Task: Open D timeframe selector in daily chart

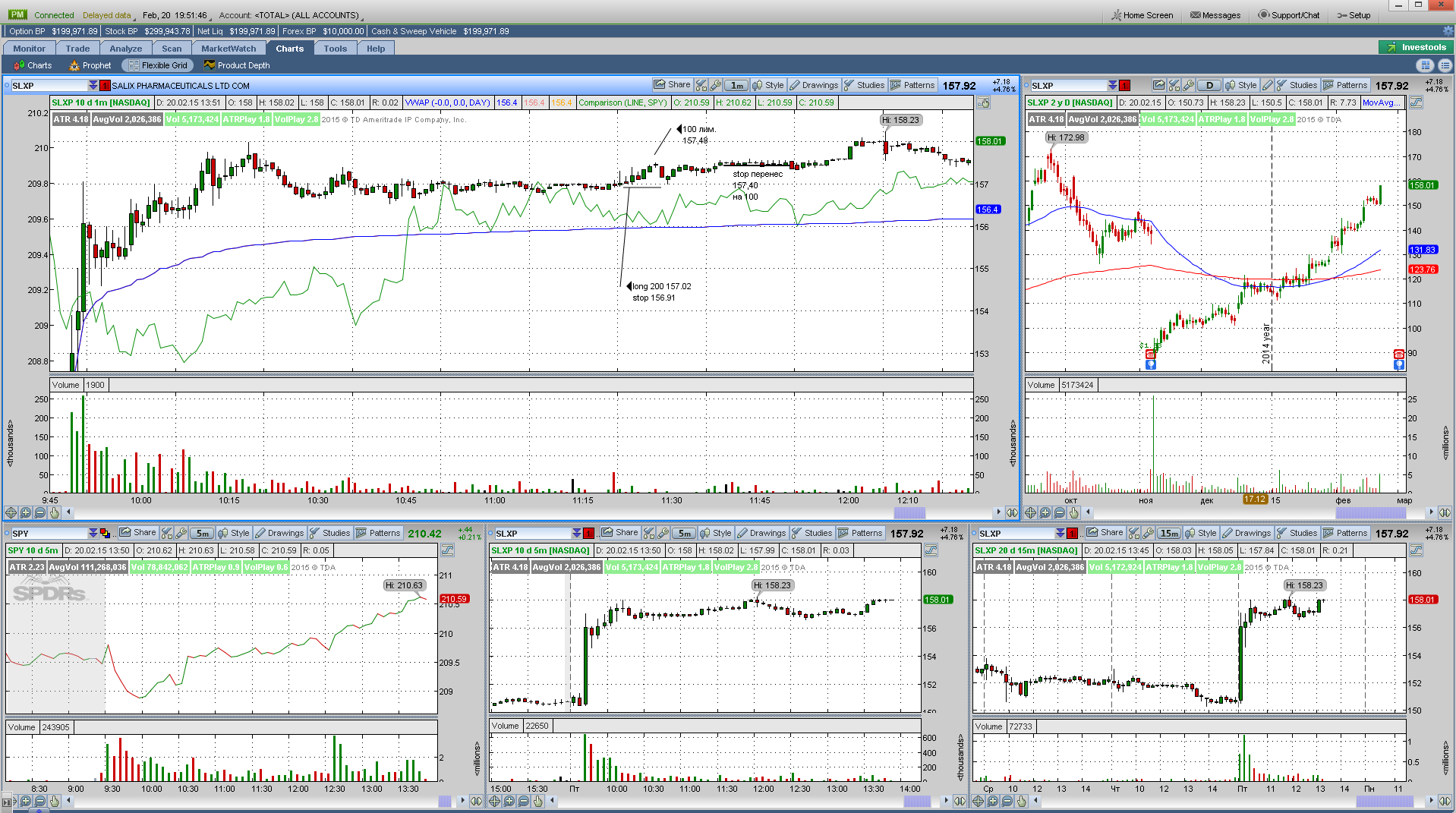Action: (1209, 86)
